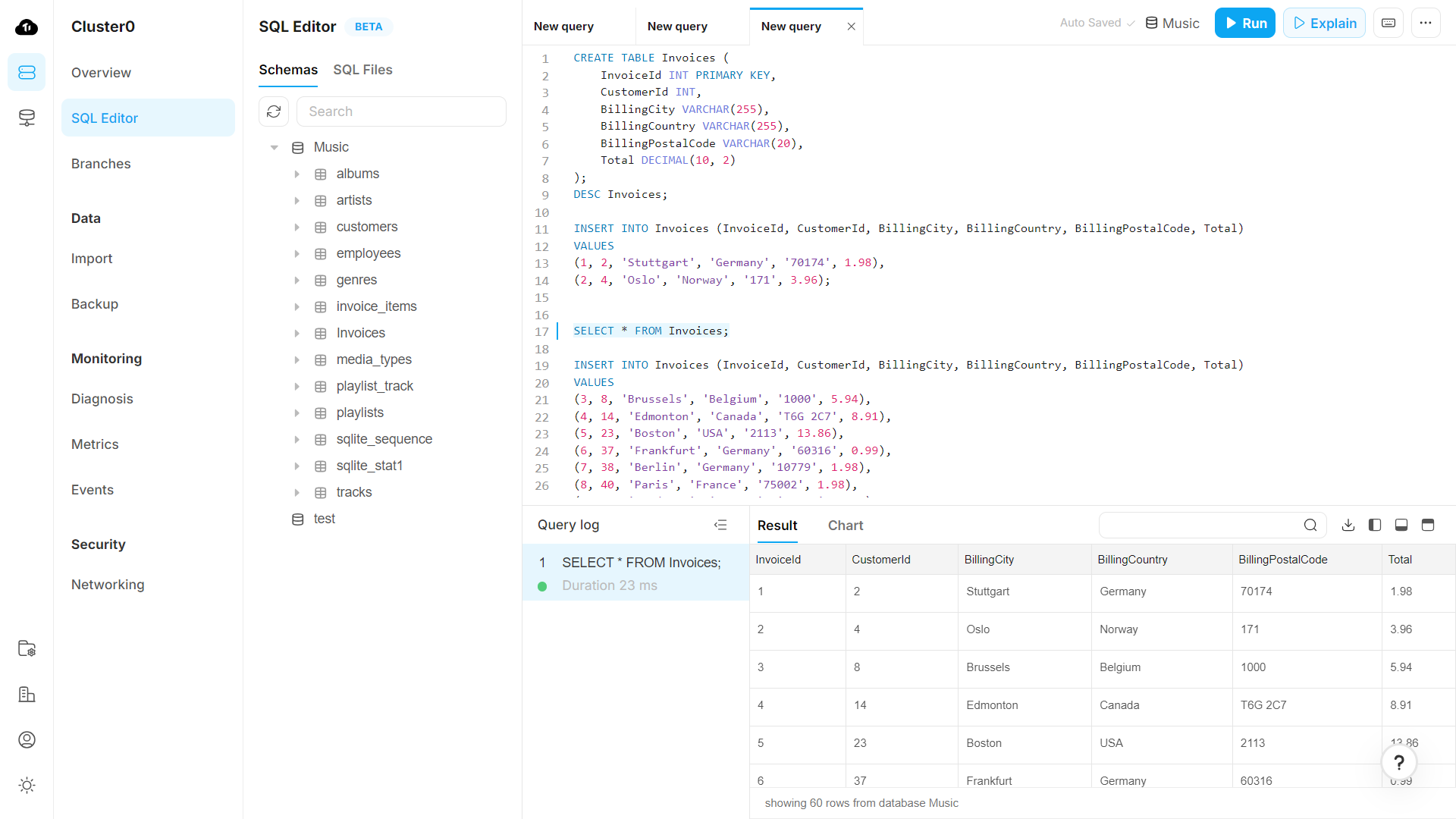Click the Explain button

[1324, 24]
